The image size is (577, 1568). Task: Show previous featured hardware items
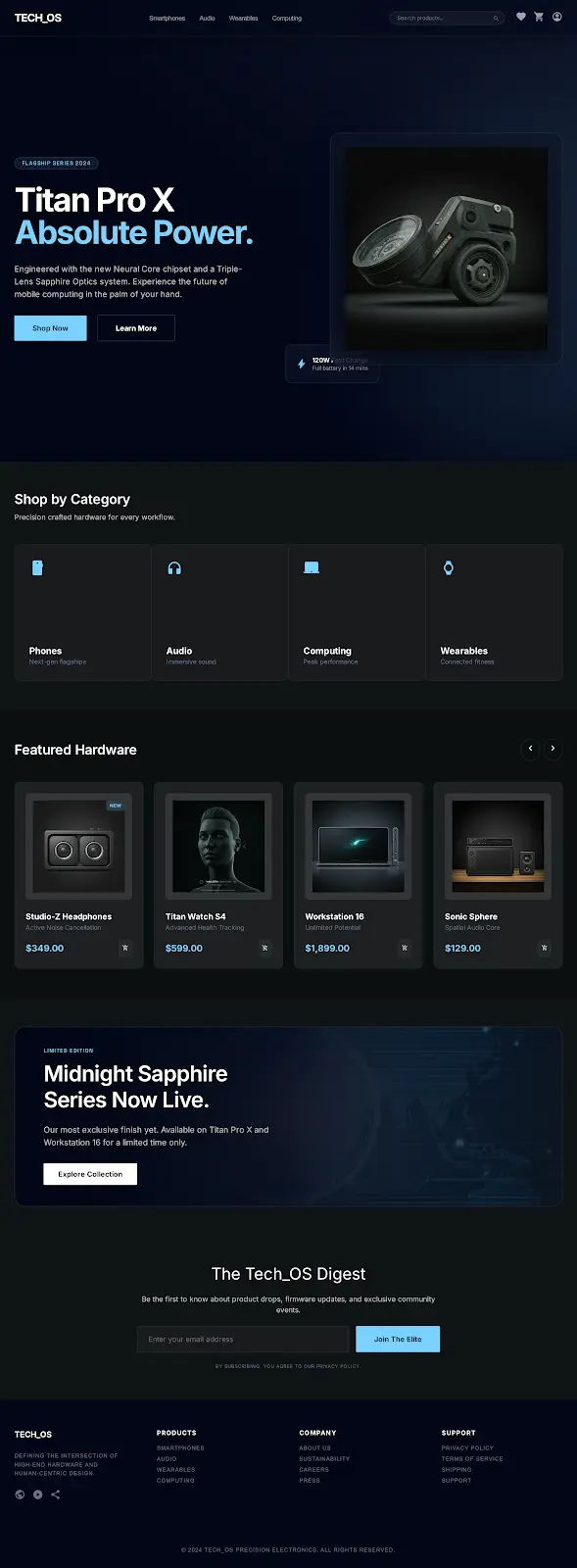(x=531, y=749)
